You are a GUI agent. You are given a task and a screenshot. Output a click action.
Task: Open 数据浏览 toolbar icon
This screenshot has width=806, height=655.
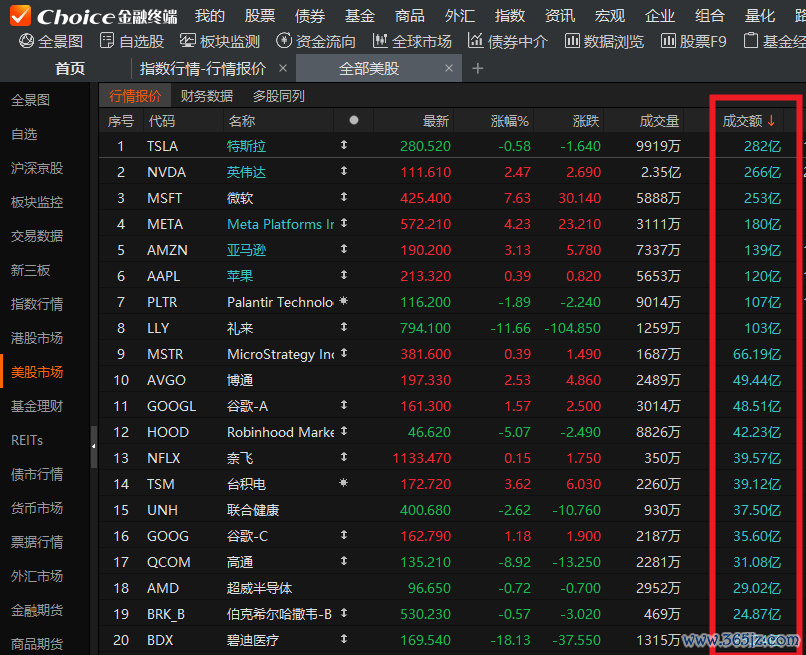pos(572,41)
